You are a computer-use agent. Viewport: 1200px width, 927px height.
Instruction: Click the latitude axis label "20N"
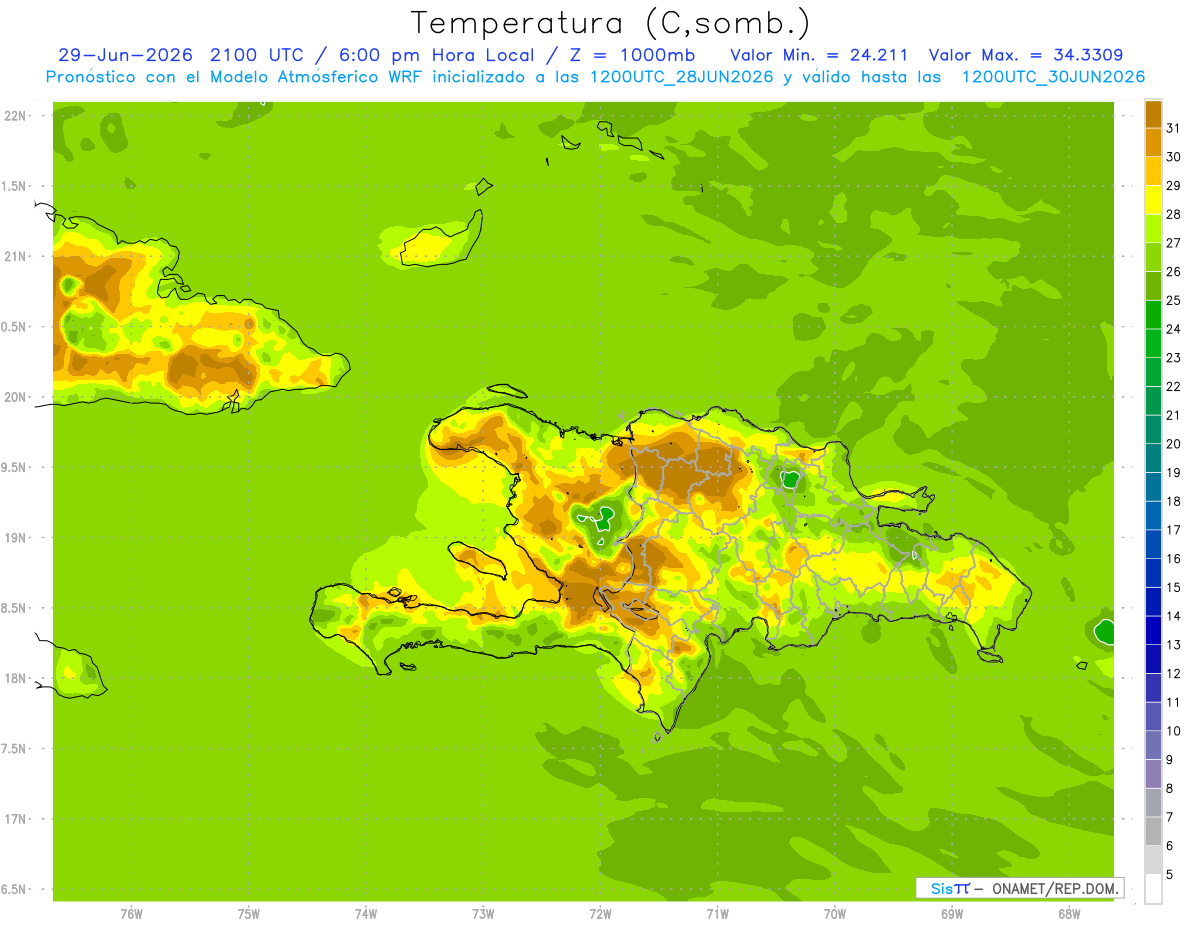point(15,397)
